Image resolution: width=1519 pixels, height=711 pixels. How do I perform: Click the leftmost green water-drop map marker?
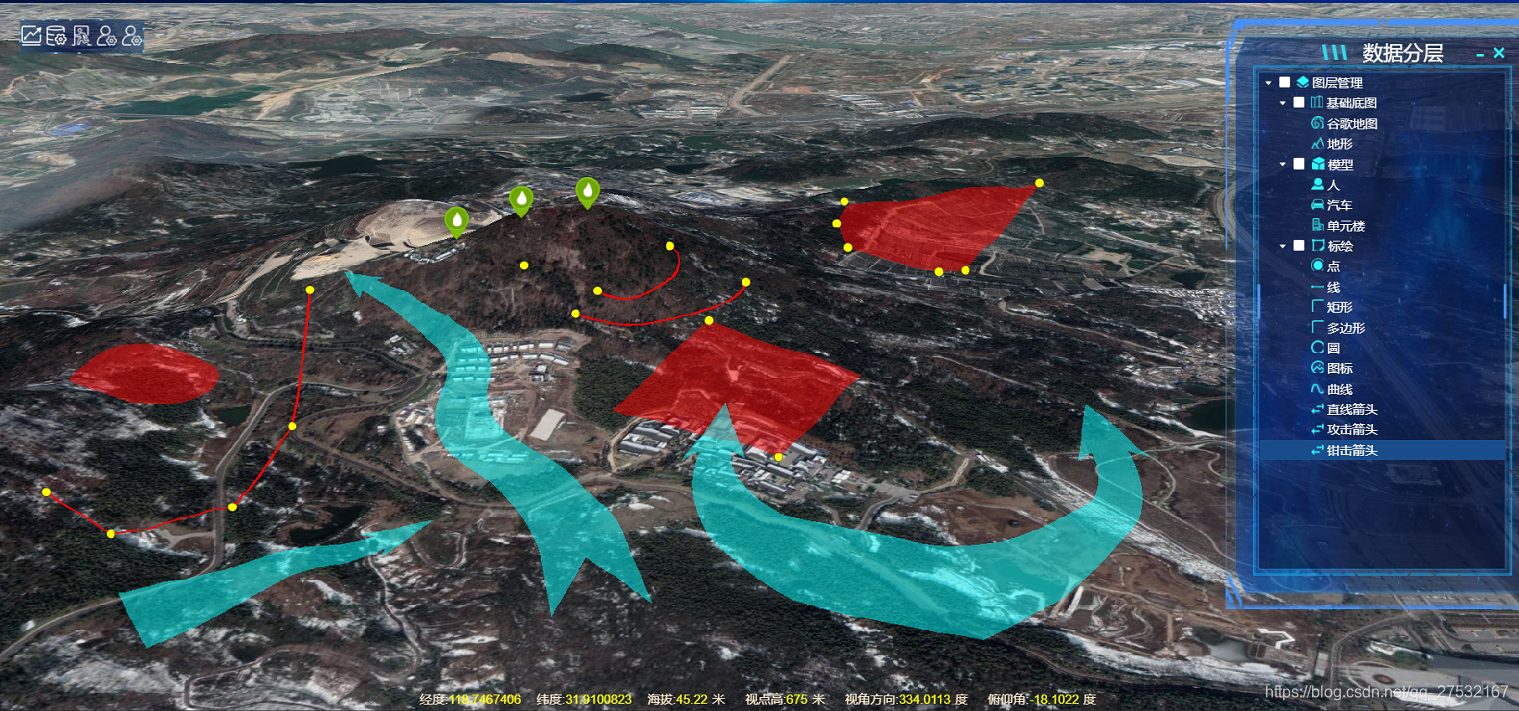[x=456, y=221]
